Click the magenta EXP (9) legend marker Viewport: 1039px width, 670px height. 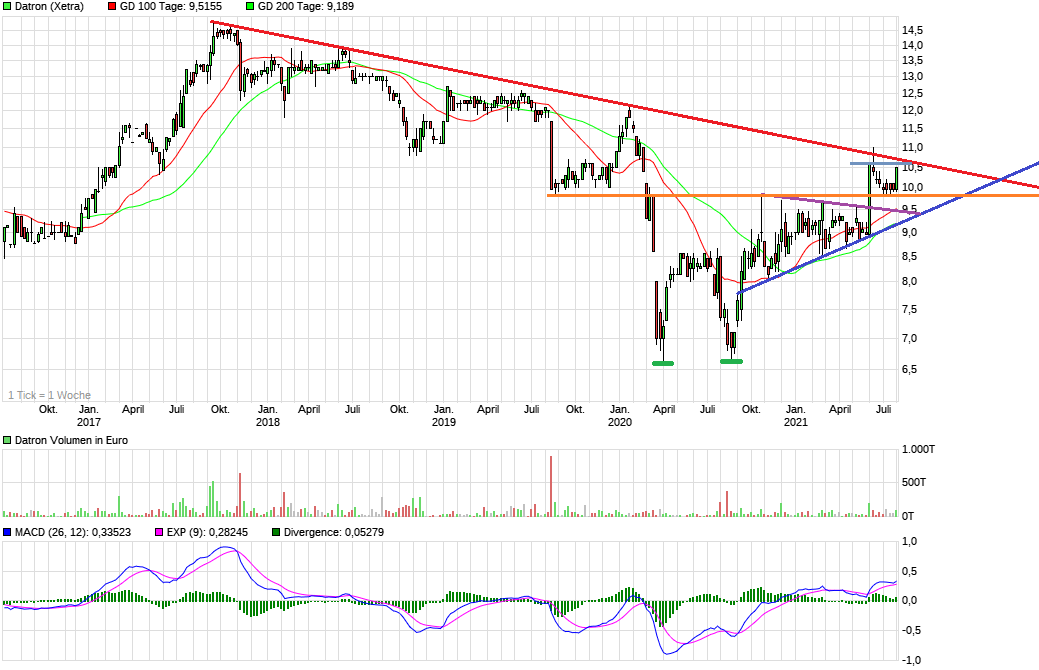click(x=158, y=531)
